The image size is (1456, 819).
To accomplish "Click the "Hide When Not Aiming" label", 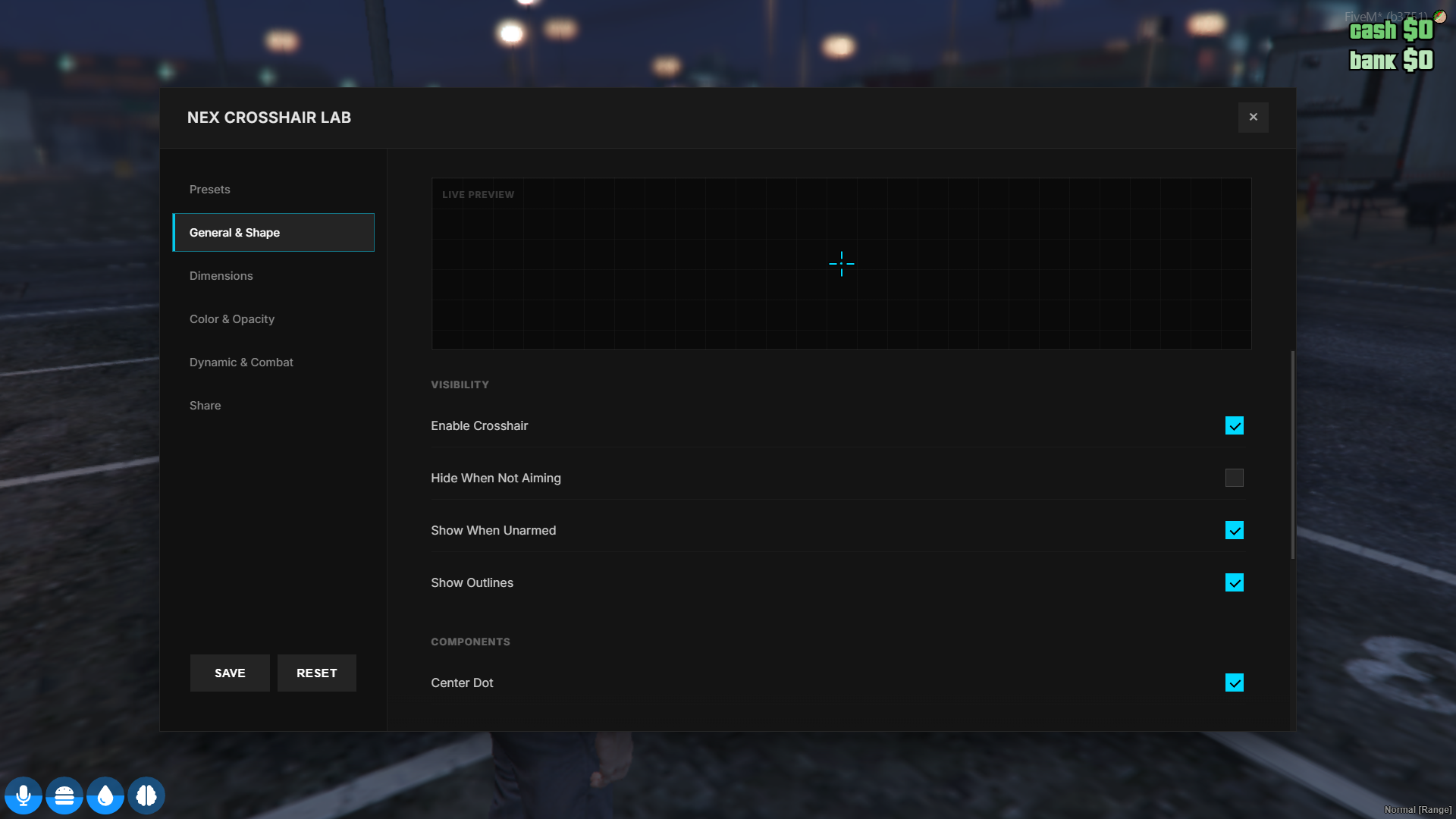I will pyautogui.click(x=496, y=478).
